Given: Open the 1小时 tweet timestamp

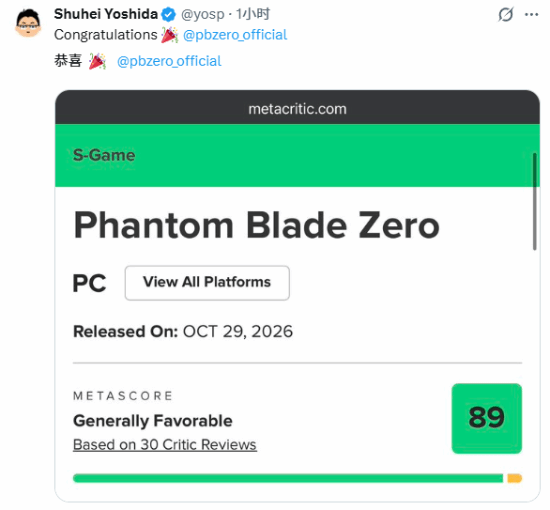Looking at the screenshot, I should 253,14.
